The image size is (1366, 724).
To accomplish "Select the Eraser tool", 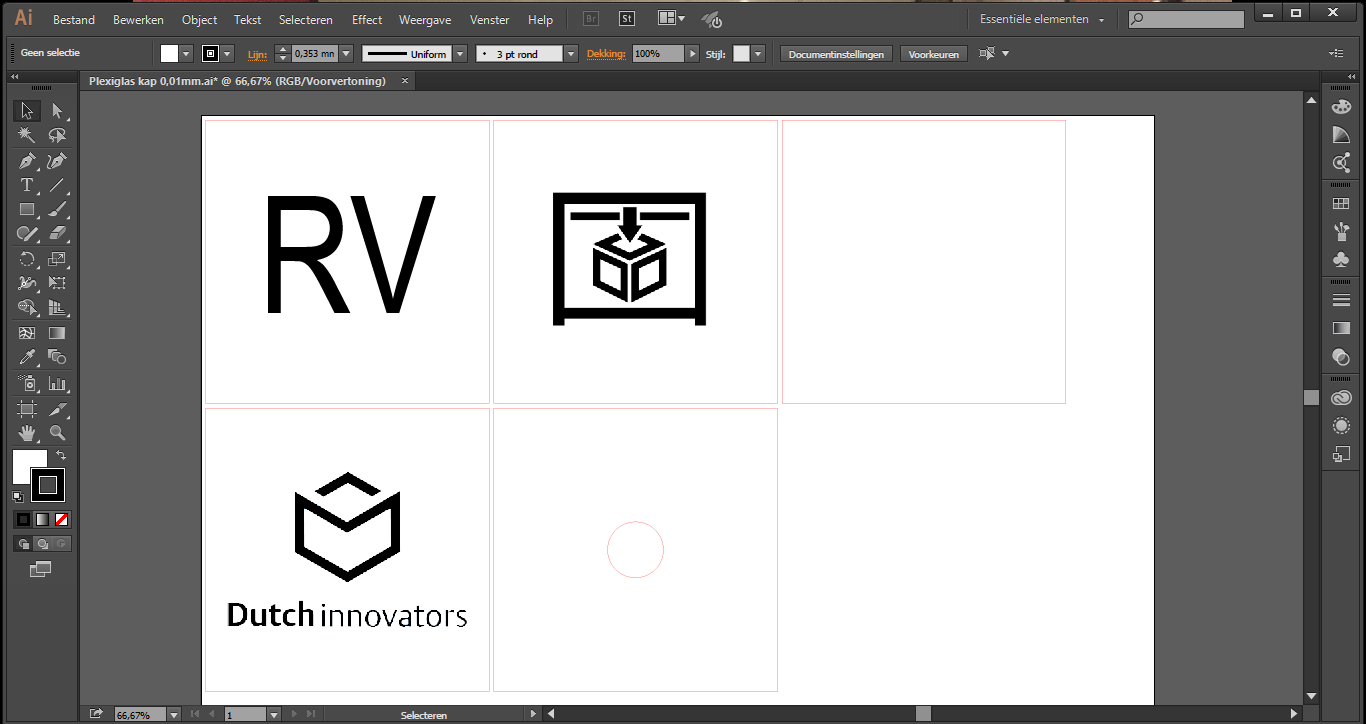I will (x=57, y=234).
